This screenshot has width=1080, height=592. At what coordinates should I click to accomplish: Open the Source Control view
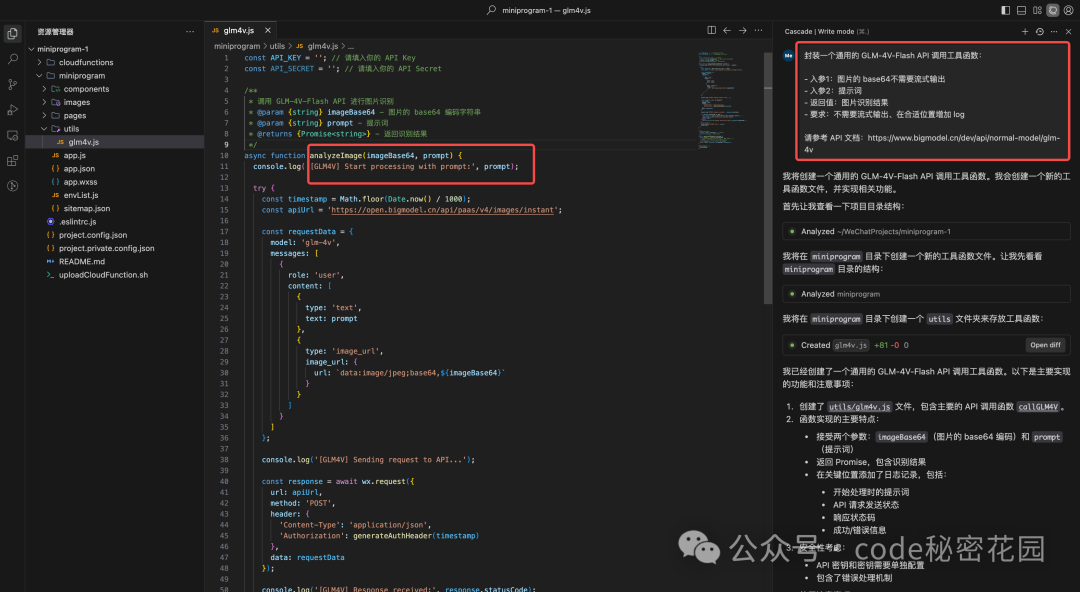[x=12, y=85]
